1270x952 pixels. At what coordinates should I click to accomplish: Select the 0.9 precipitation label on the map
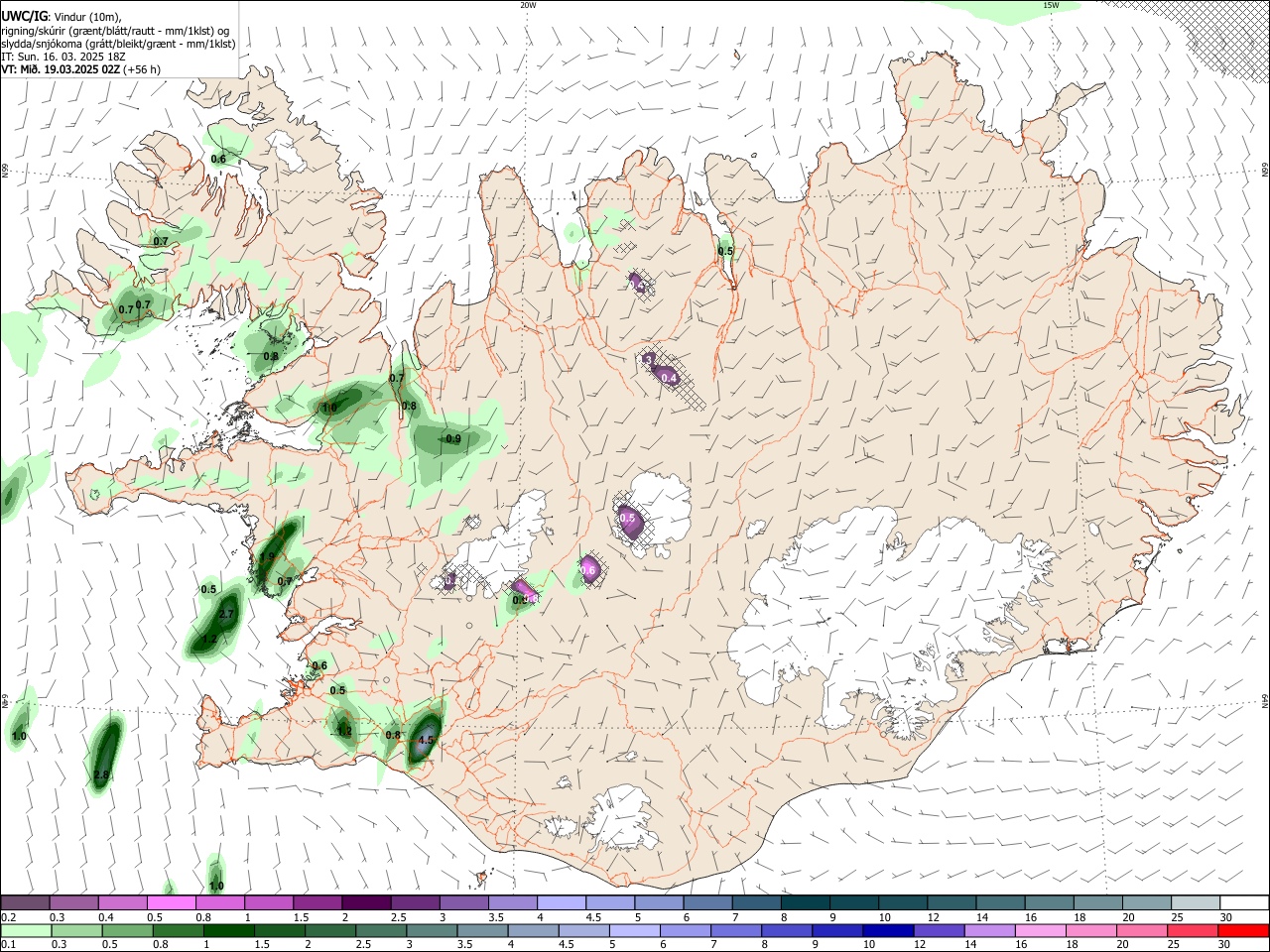coord(453,439)
